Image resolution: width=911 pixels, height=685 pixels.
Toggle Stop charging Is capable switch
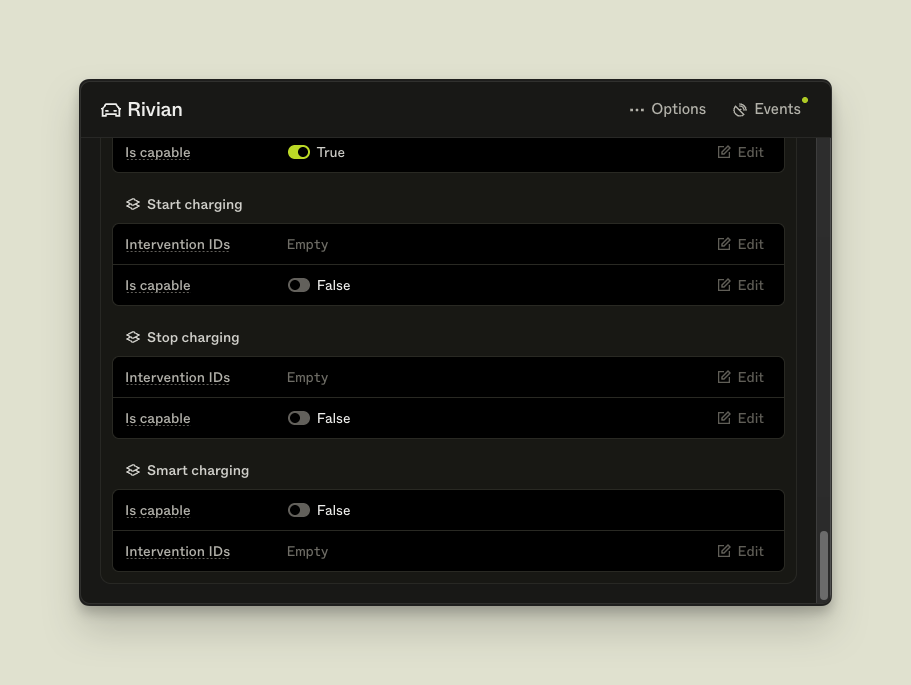[x=299, y=418]
